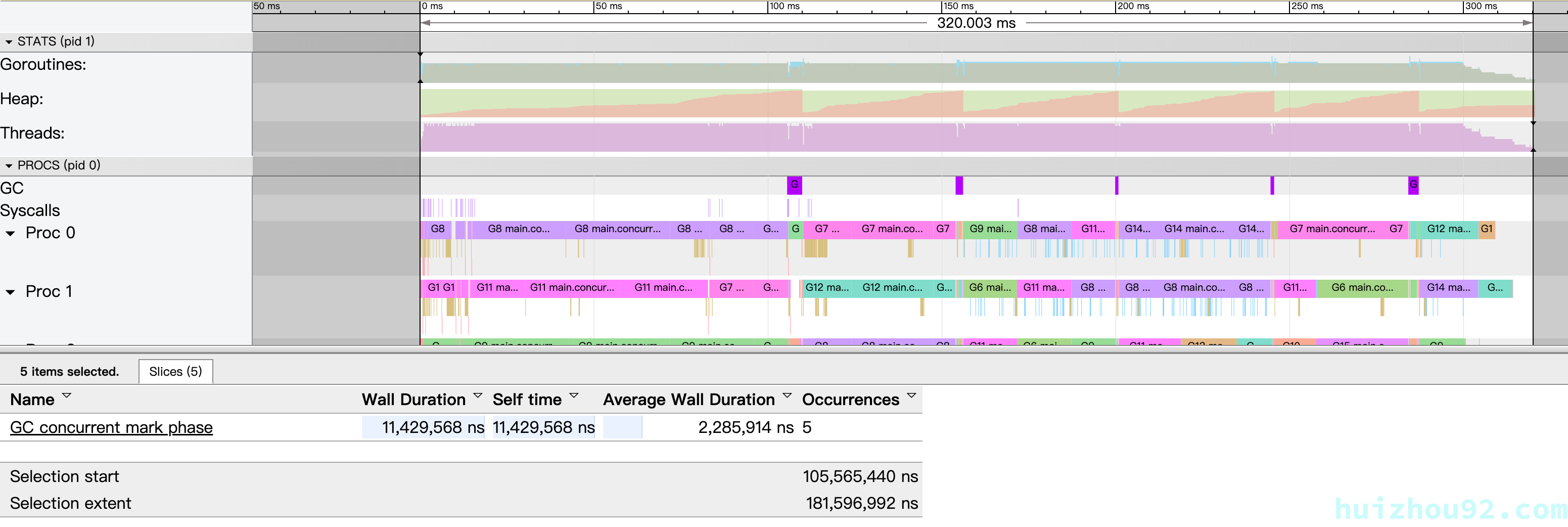Select orange 'G1' slice ending Proc 0
Image resolution: width=1568 pixels, height=527 pixels.
pyautogui.click(x=1487, y=230)
